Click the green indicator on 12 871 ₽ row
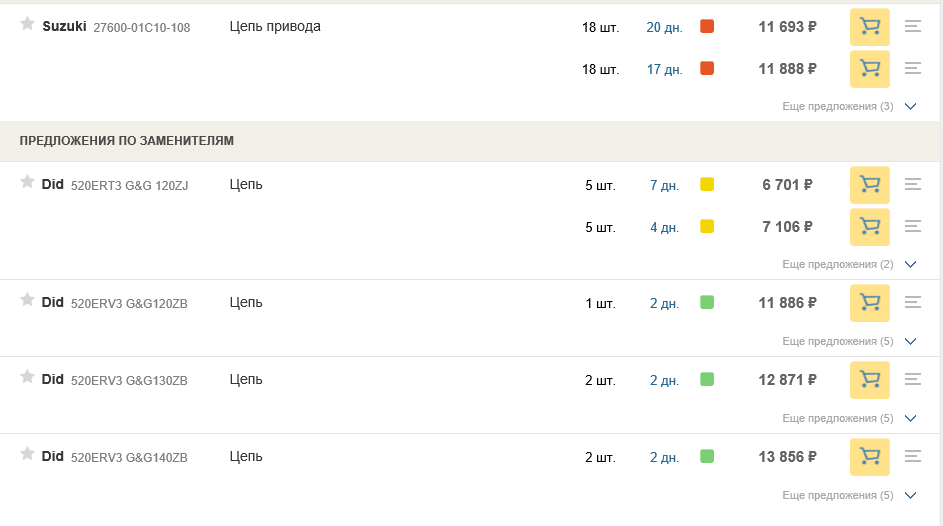Screen dimensions: 943x526 [x=707, y=379]
